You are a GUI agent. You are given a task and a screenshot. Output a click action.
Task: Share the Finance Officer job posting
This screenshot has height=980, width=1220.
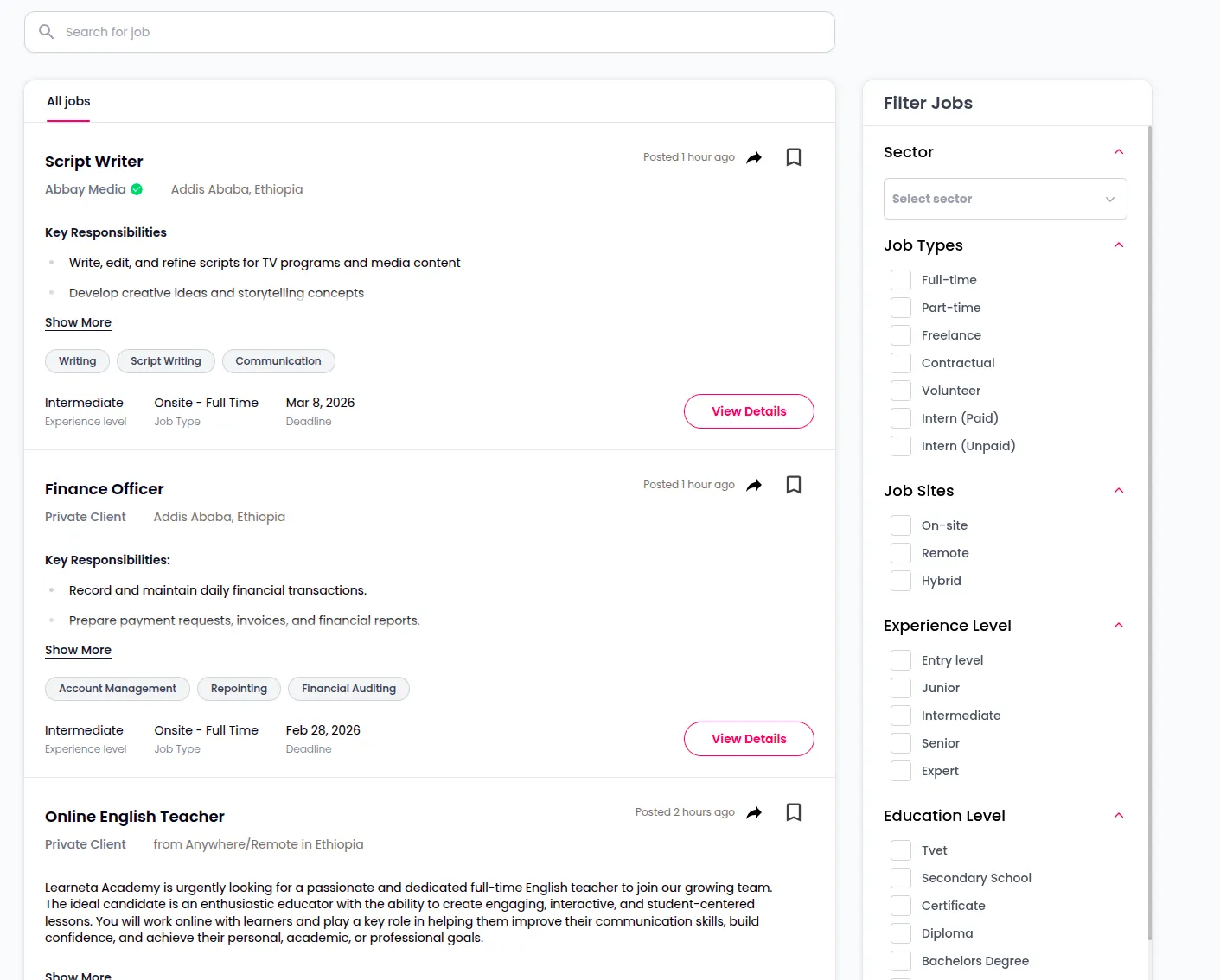click(754, 485)
